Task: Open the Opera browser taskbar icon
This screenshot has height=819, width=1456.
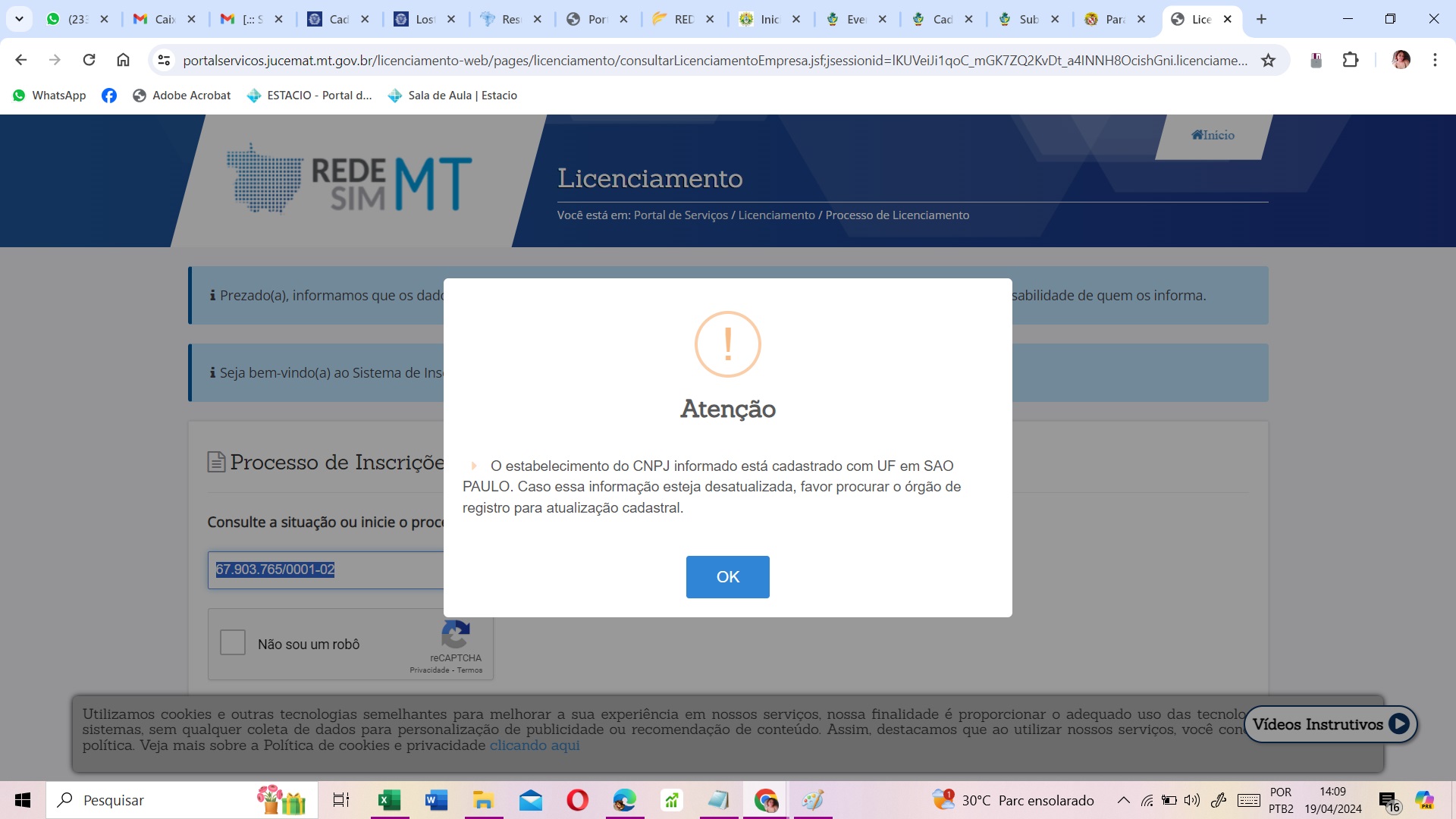Action: point(577,800)
